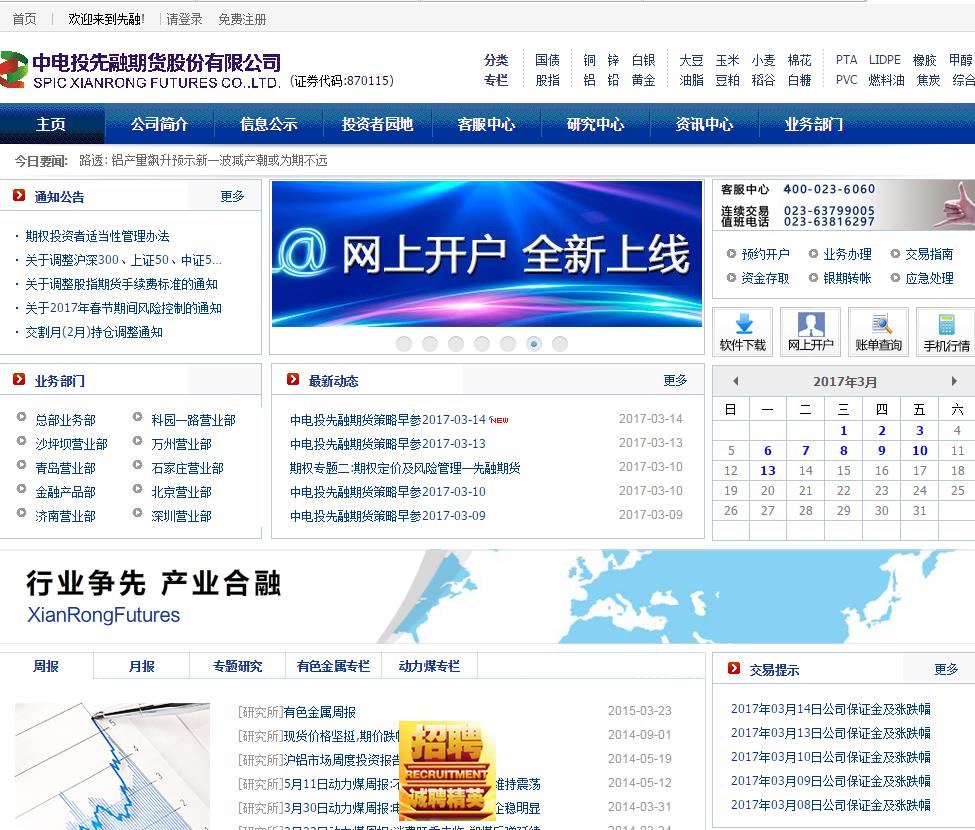Viewport: 975px width, 830px height.
Task: Open the 应急处理 link
Action: (929, 278)
